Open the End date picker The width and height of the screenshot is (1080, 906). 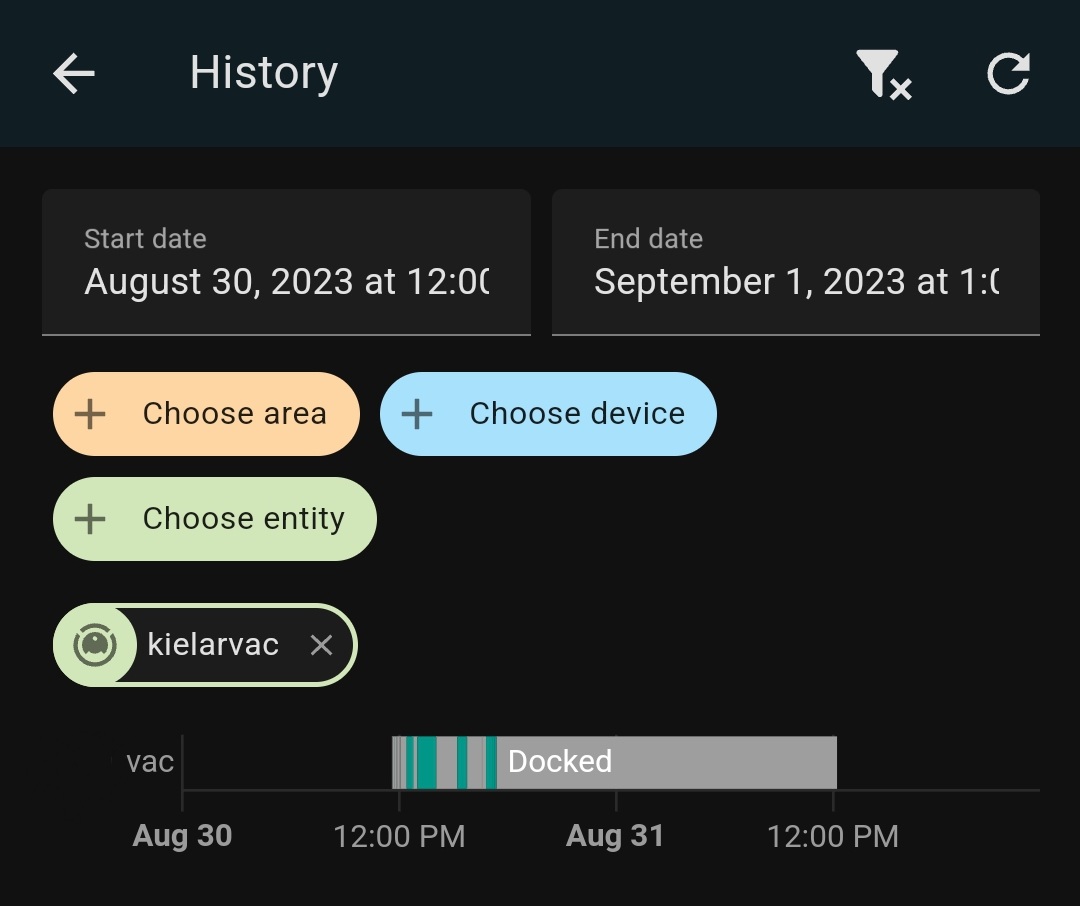795,262
